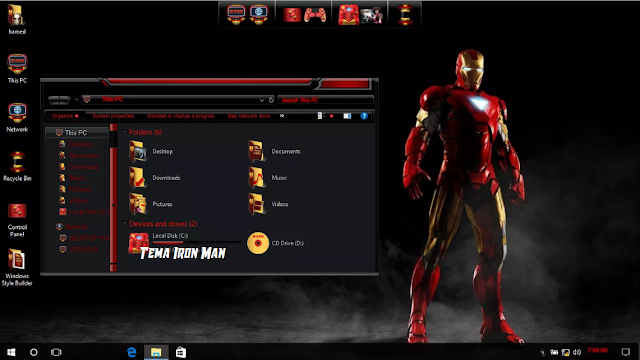The height and width of the screenshot is (360, 640).
Task: Click Uninstall or change a program
Action: [x=181, y=116]
